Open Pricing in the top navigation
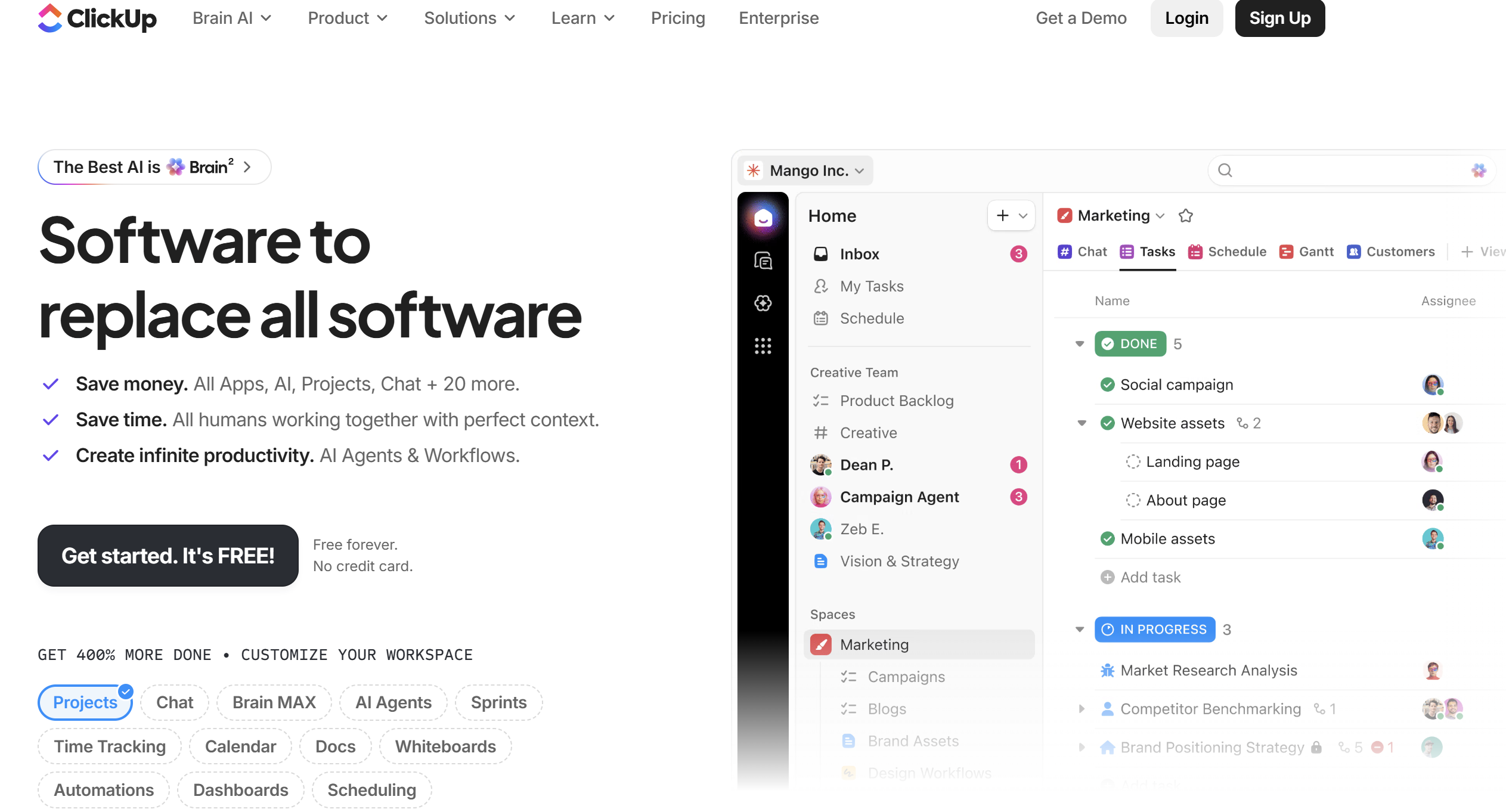The height and width of the screenshot is (812, 1506). [x=678, y=18]
